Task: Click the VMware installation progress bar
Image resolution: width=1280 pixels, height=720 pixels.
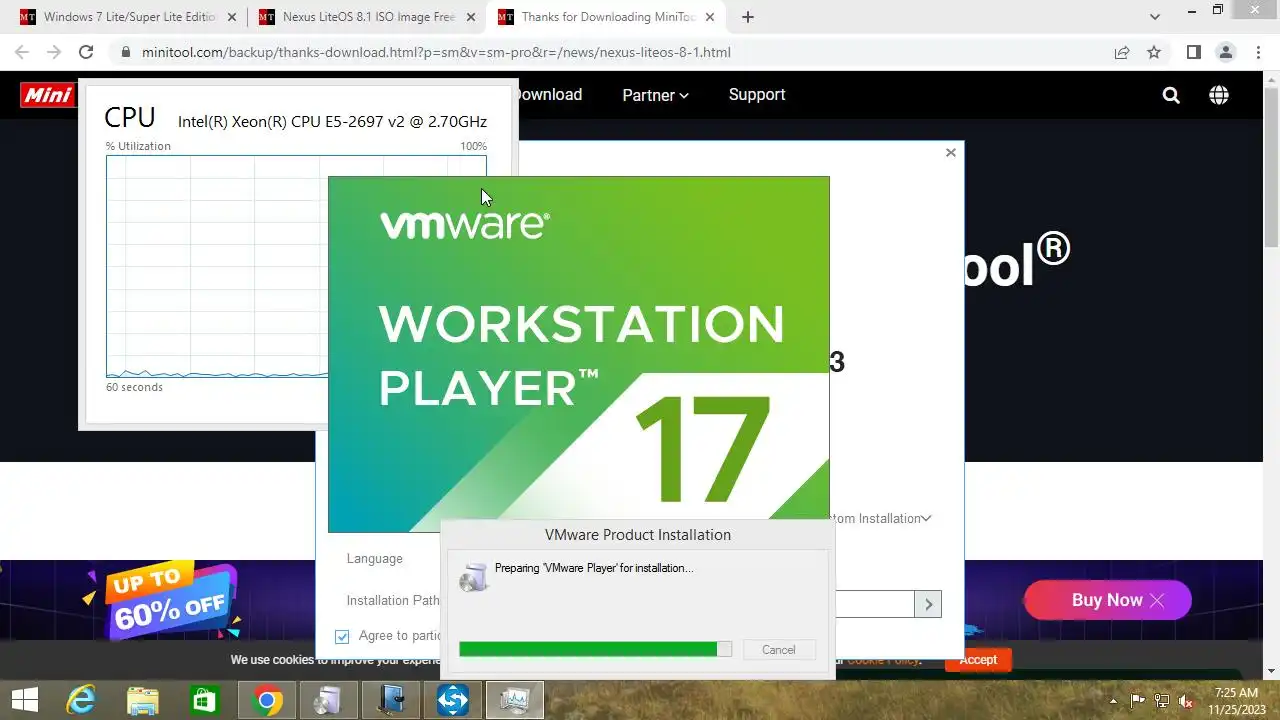Action: click(595, 649)
